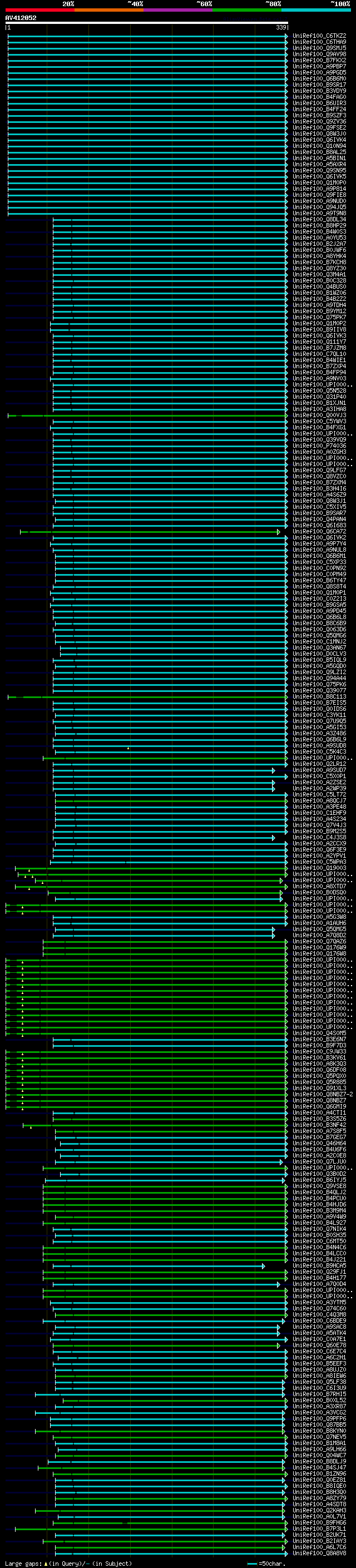
Task: Select the UniRef100_Q94JQ5 label
Action: [x=319, y=207]
